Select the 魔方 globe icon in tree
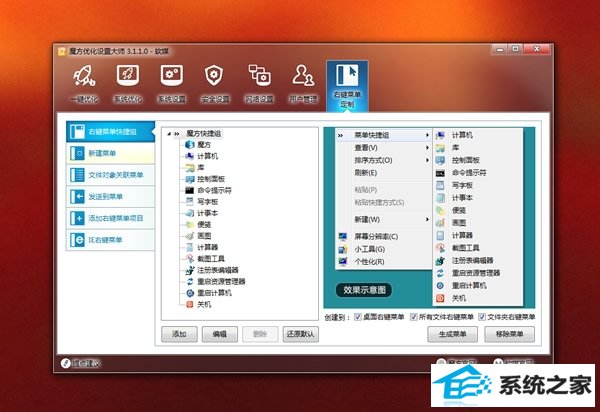Viewport: 600px width, 412px height. [x=190, y=145]
